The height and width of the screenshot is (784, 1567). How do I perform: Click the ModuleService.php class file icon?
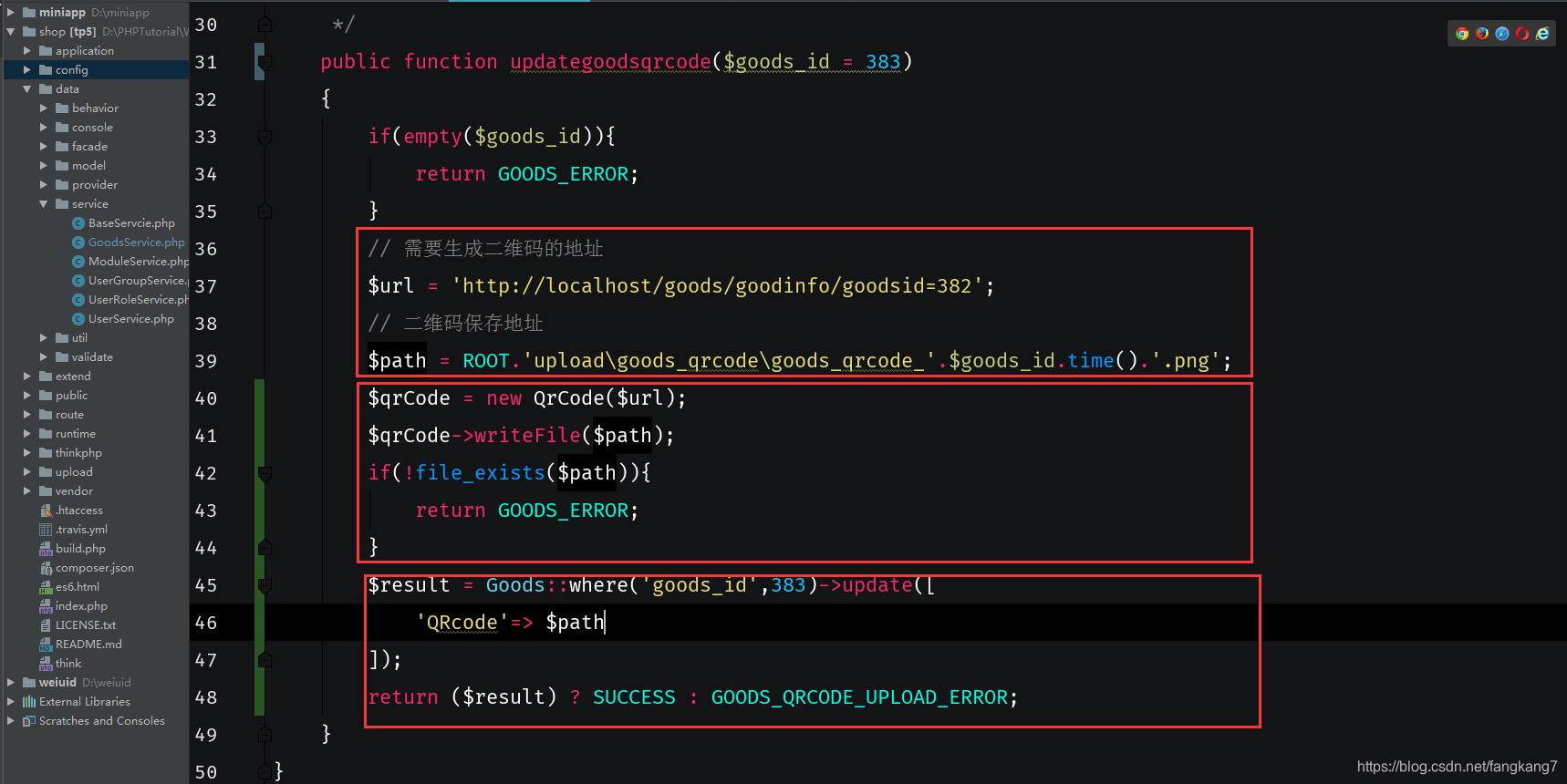pos(78,262)
